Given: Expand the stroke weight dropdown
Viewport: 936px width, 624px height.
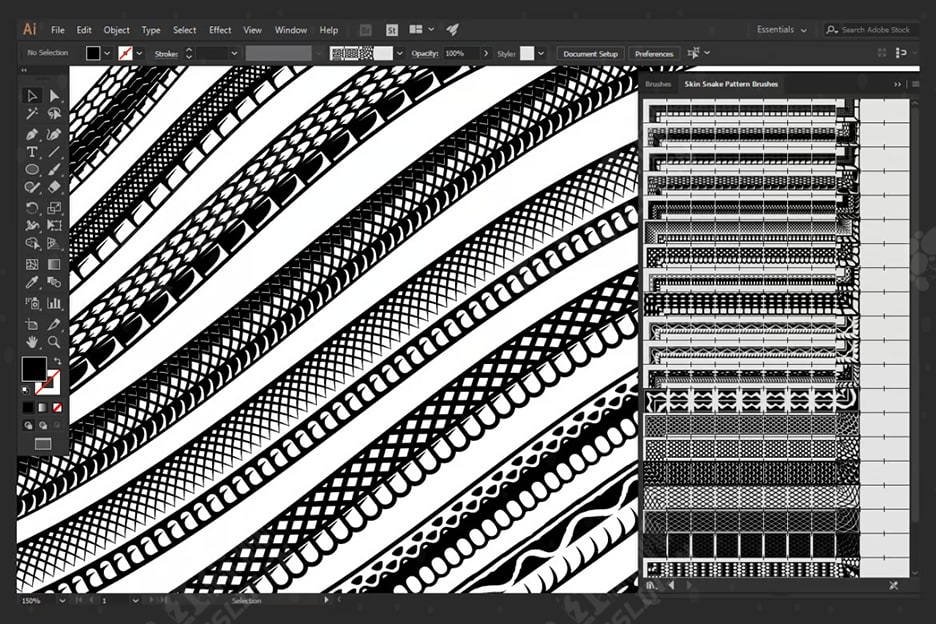Looking at the screenshot, I should pyautogui.click(x=234, y=53).
